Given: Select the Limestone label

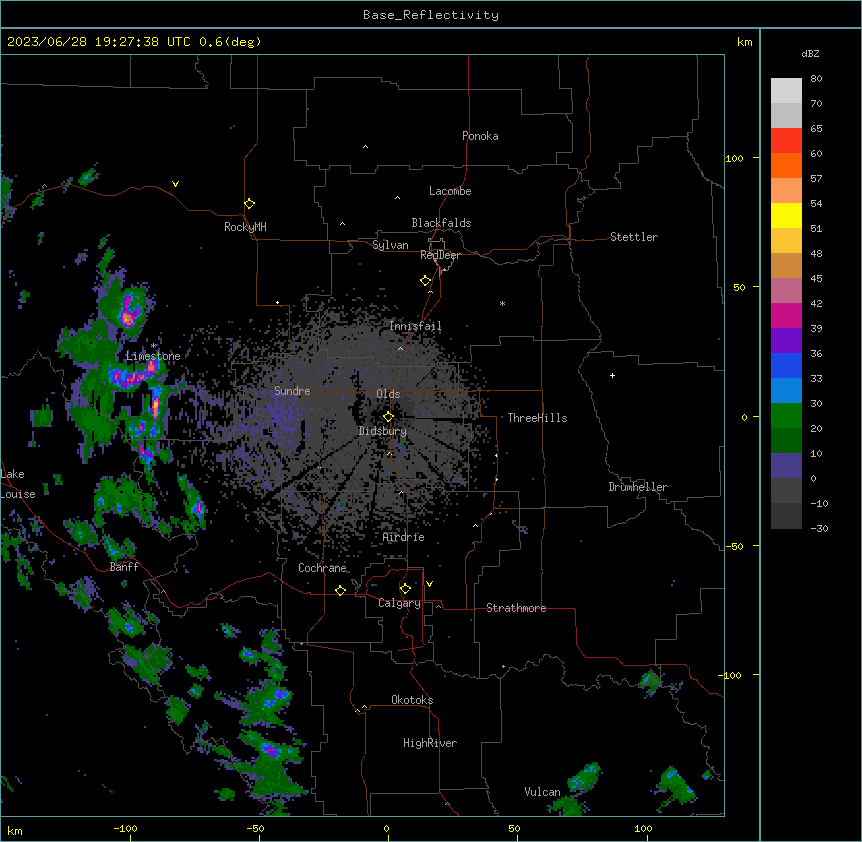Looking at the screenshot, I should click(153, 356).
